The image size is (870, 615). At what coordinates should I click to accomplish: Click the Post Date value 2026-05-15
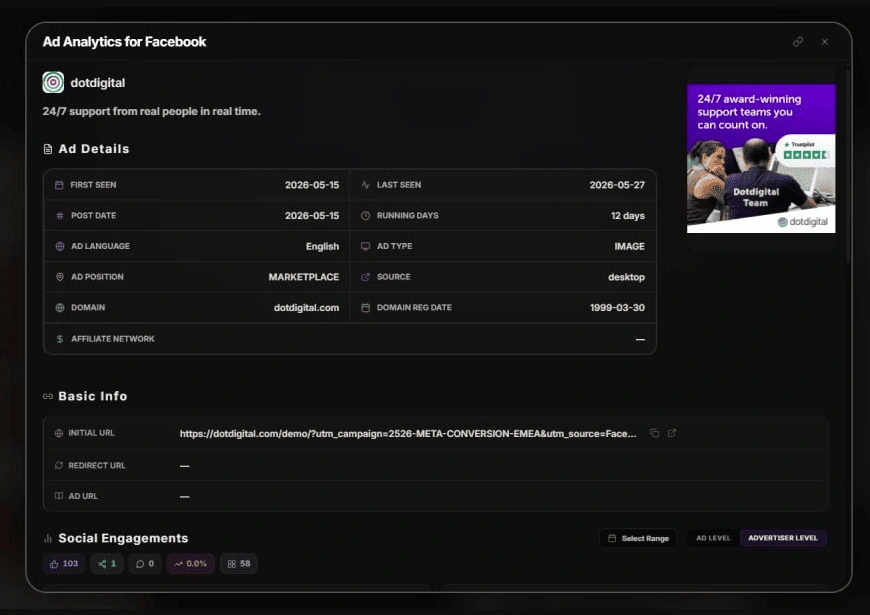tap(312, 215)
